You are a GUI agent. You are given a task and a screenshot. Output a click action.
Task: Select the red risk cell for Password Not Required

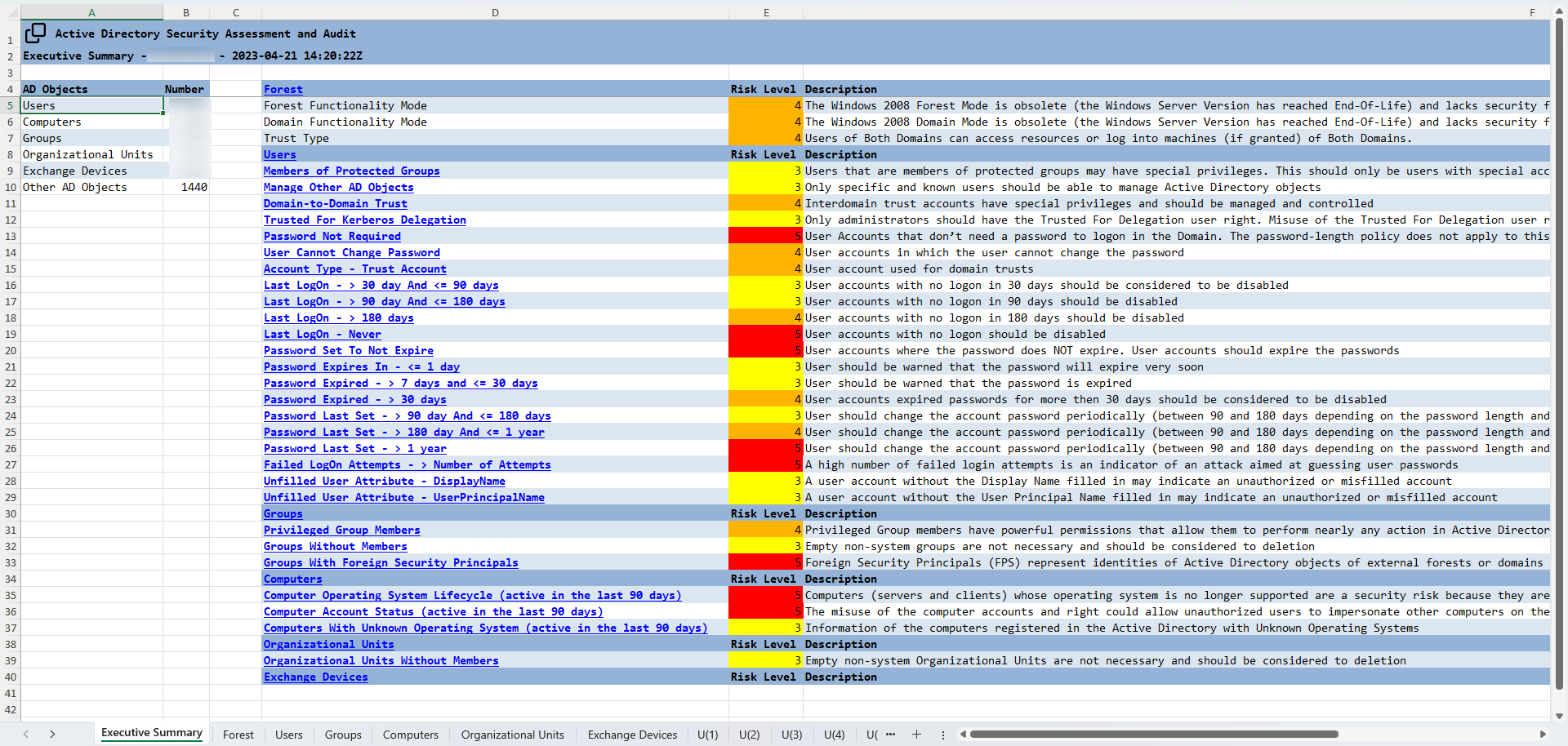click(766, 236)
